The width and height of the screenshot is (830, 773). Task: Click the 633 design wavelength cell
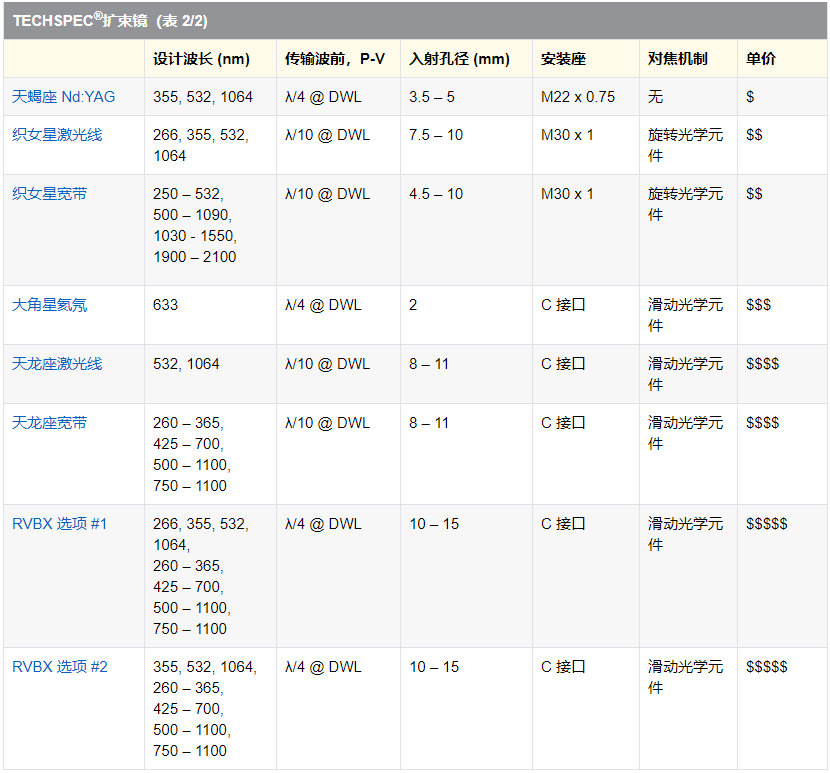(166, 304)
